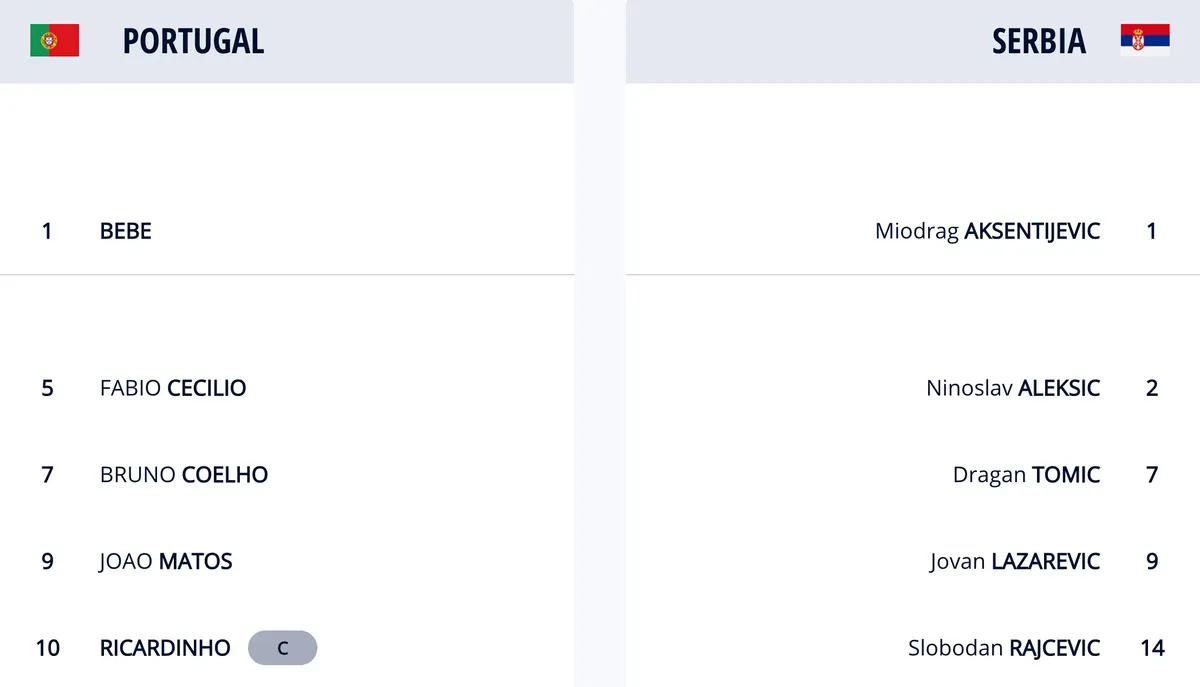Image resolution: width=1200 pixels, height=687 pixels.
Task: Open Jovan LAZAREVIC player entry
Action: click(x=1015, y=562)
